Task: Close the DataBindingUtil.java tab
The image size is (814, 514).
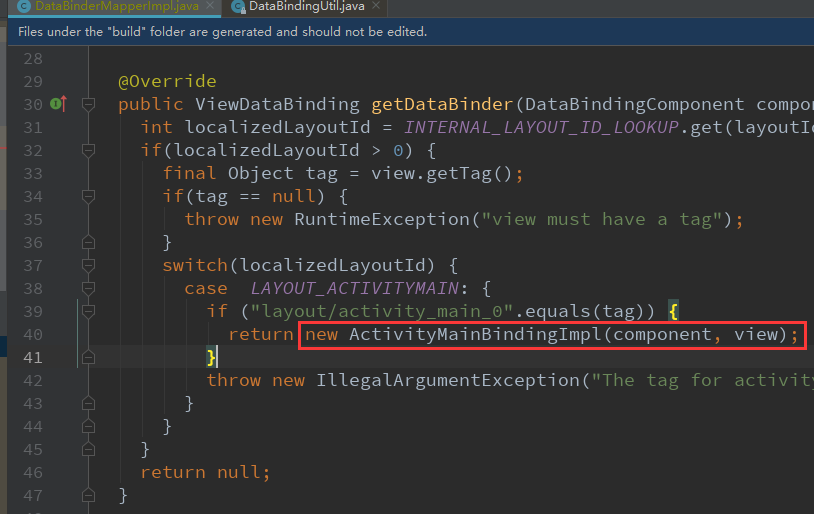Action: tap(376, 6)
